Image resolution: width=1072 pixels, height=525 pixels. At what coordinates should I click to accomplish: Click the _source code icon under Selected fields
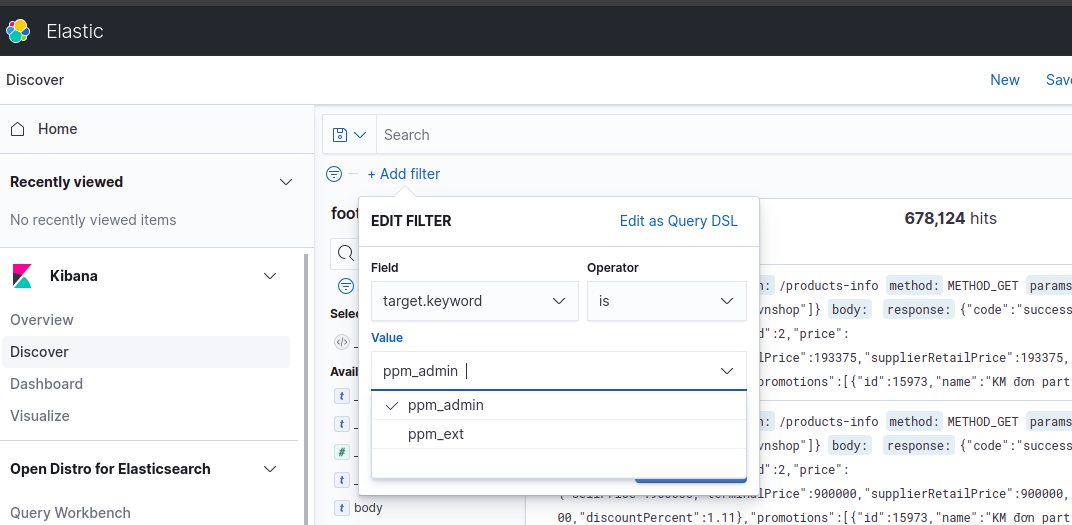pyautogui.click(x=342, y=342)
